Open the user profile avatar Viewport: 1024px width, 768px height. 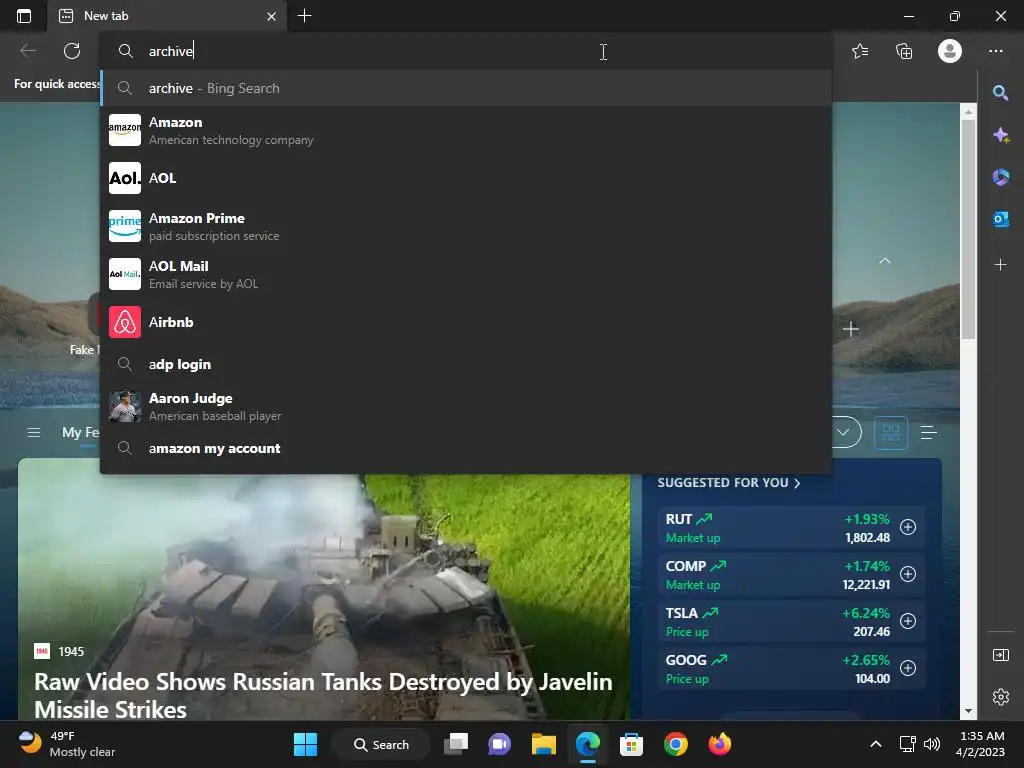click(950, 51)
